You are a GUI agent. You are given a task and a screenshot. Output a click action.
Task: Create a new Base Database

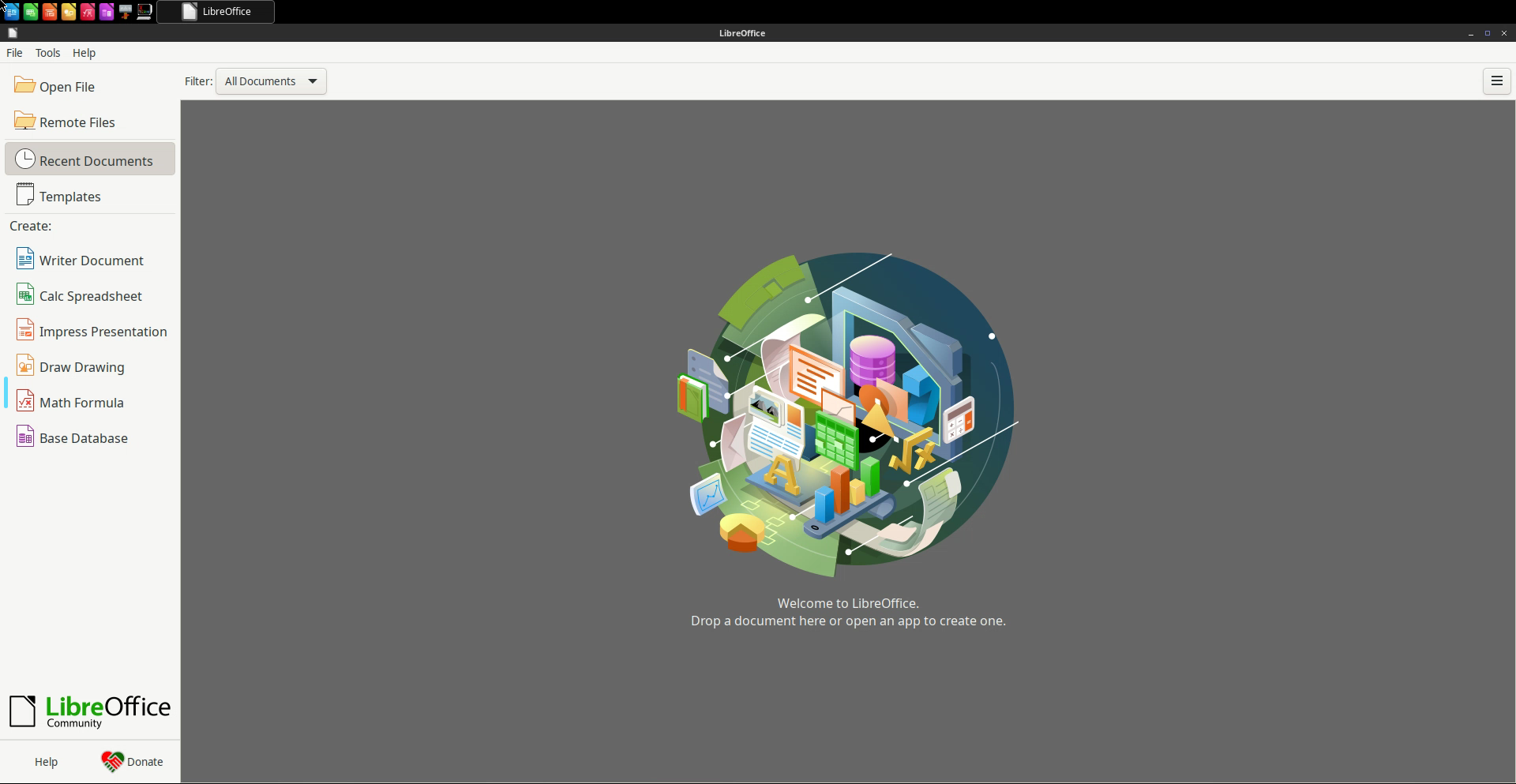coord(83,438)
